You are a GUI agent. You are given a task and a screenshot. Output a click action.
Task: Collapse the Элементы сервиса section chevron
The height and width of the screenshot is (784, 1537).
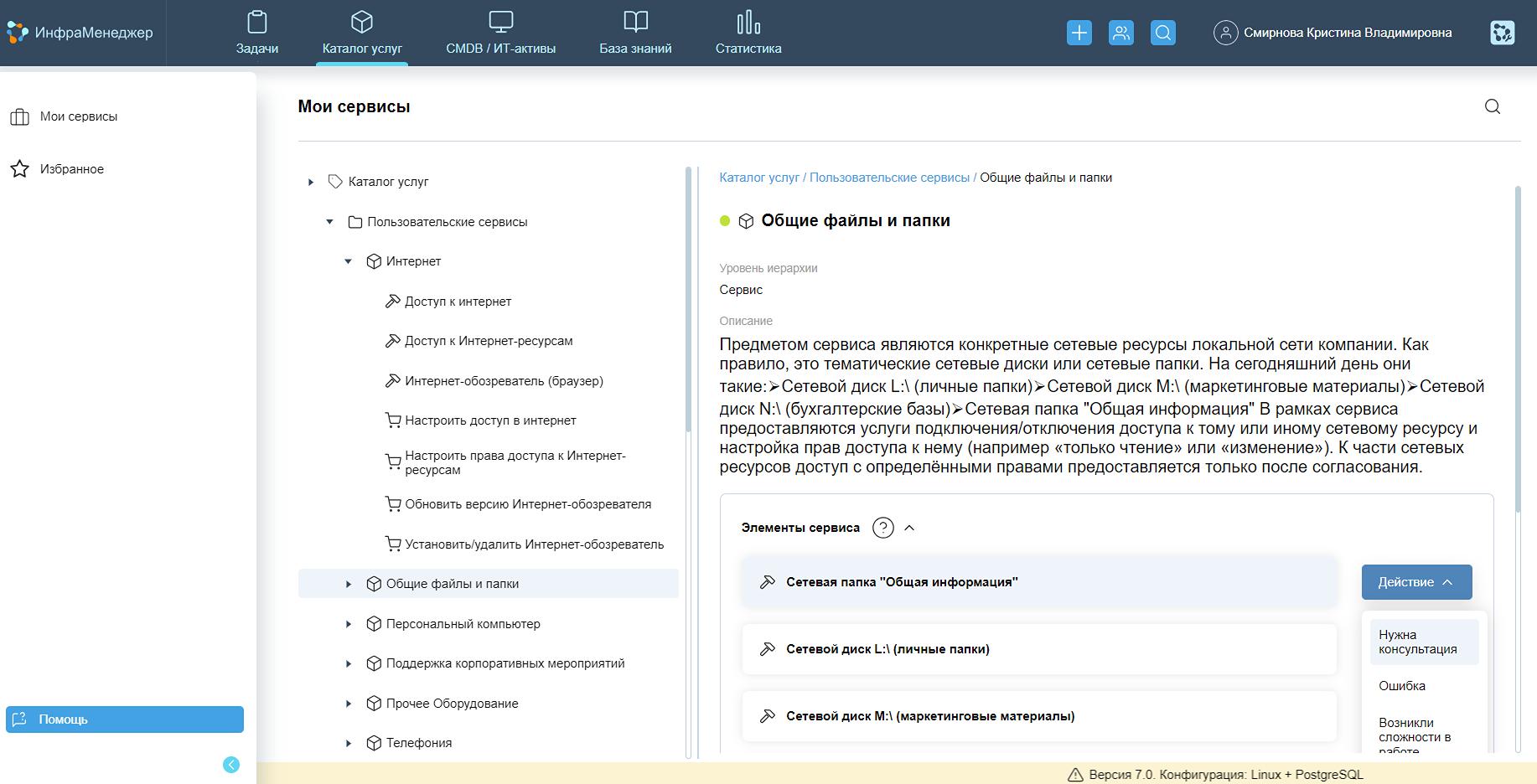tap(909, 528)
